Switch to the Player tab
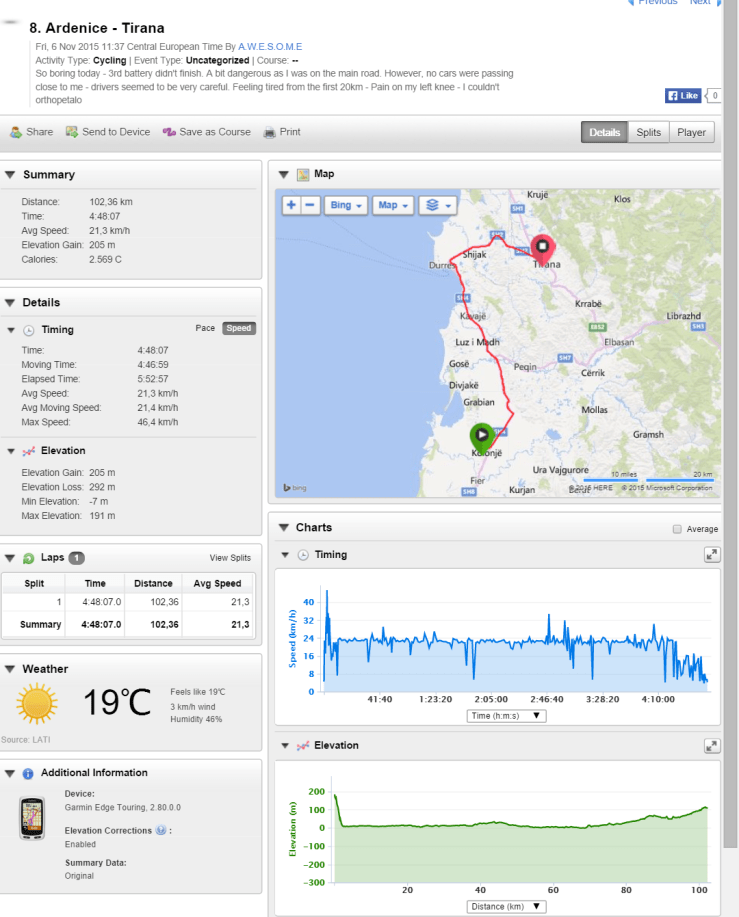Screen dimensions: 739x917 [691, 132]
